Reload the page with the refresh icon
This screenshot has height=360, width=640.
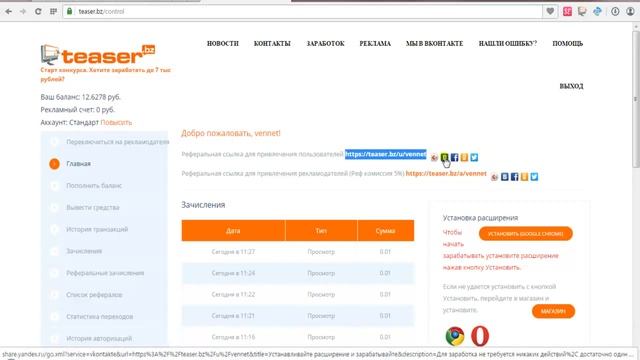38,11
